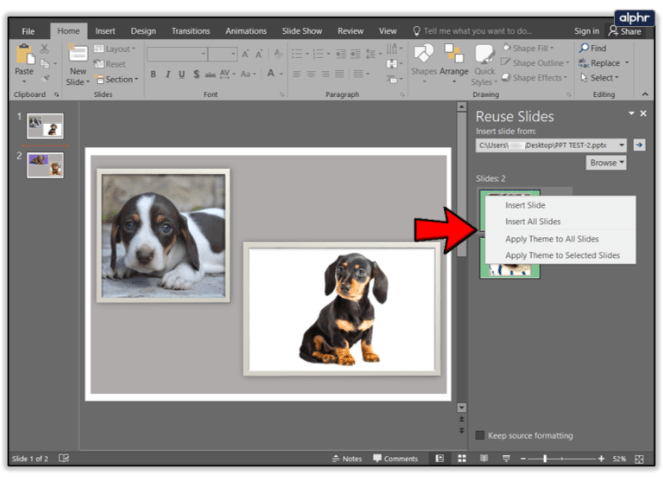This screenshot has height=481, width=663.
Task: Enable Keep source formatting checkbox
Action: coord(480,435)
